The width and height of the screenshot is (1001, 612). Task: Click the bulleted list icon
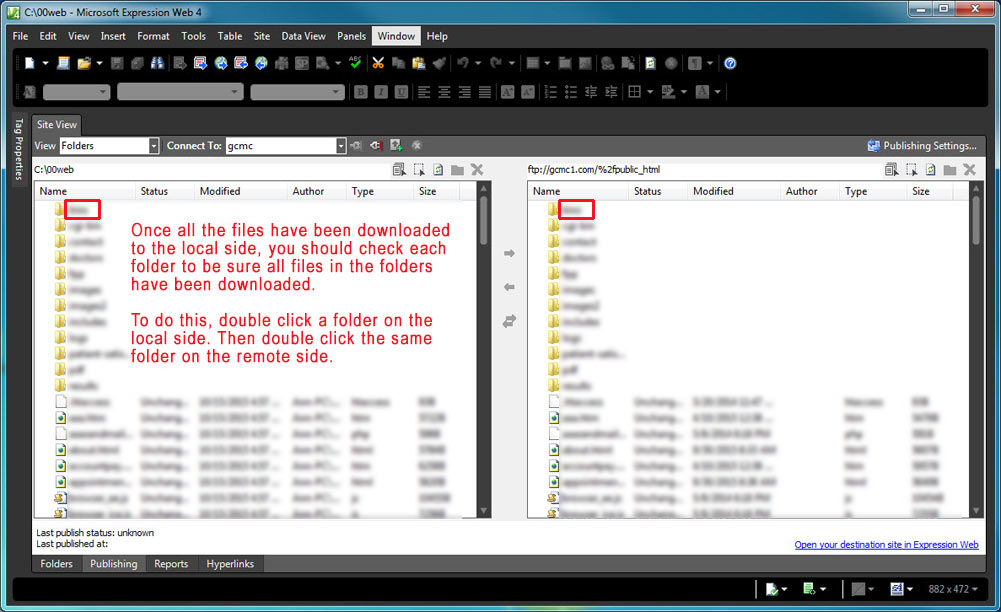point(571,92)
